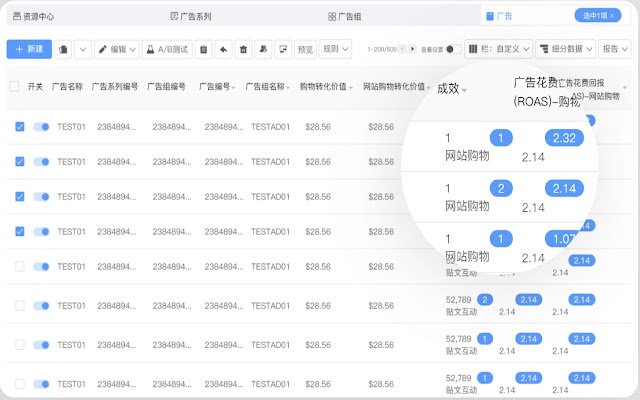Click the columns icon beside 栏

coord(473,49)
